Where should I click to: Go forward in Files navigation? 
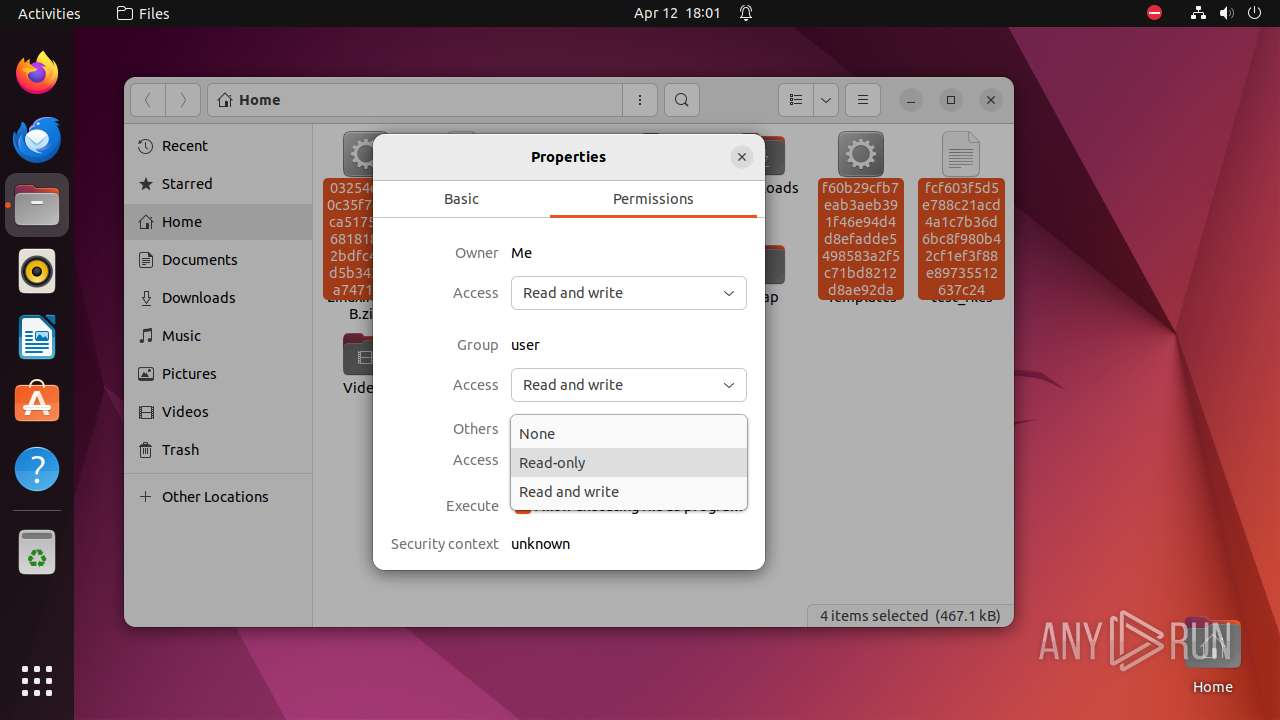pos(182,100)
